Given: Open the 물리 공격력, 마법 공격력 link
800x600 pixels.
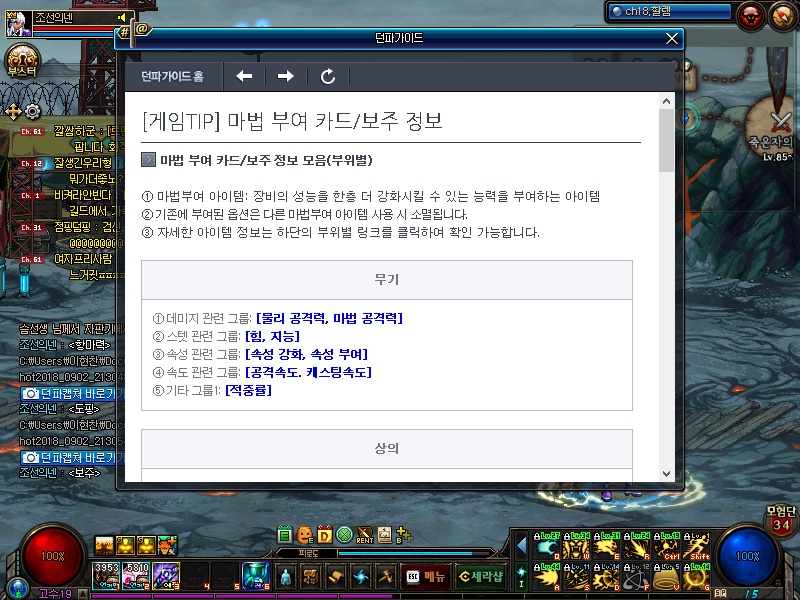Looking at the screenshot, I should 329,318.
